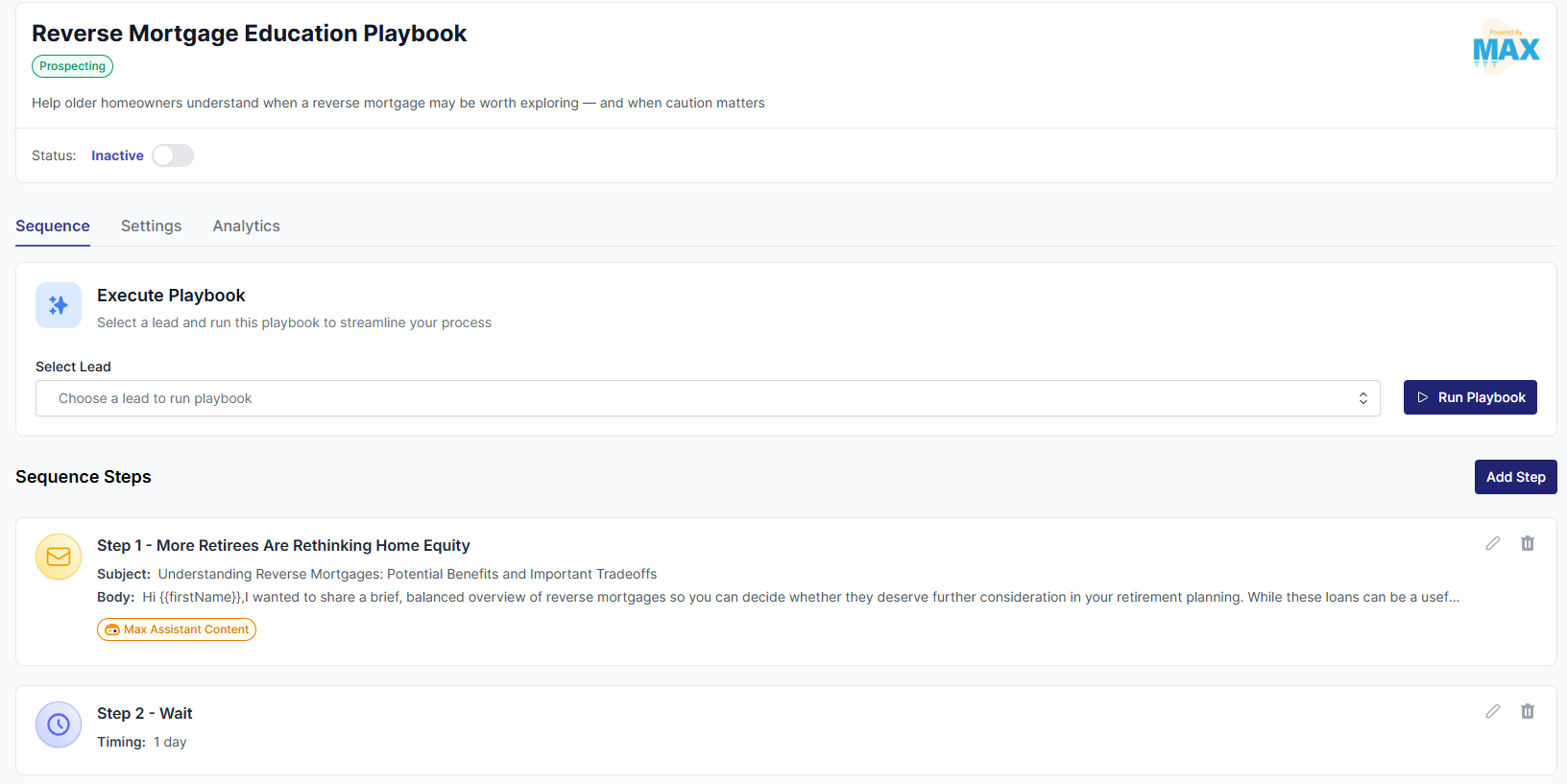Click the Step 2 - Wait title
The width and height of the screenshot is (1567, 784).
[145, 713]
